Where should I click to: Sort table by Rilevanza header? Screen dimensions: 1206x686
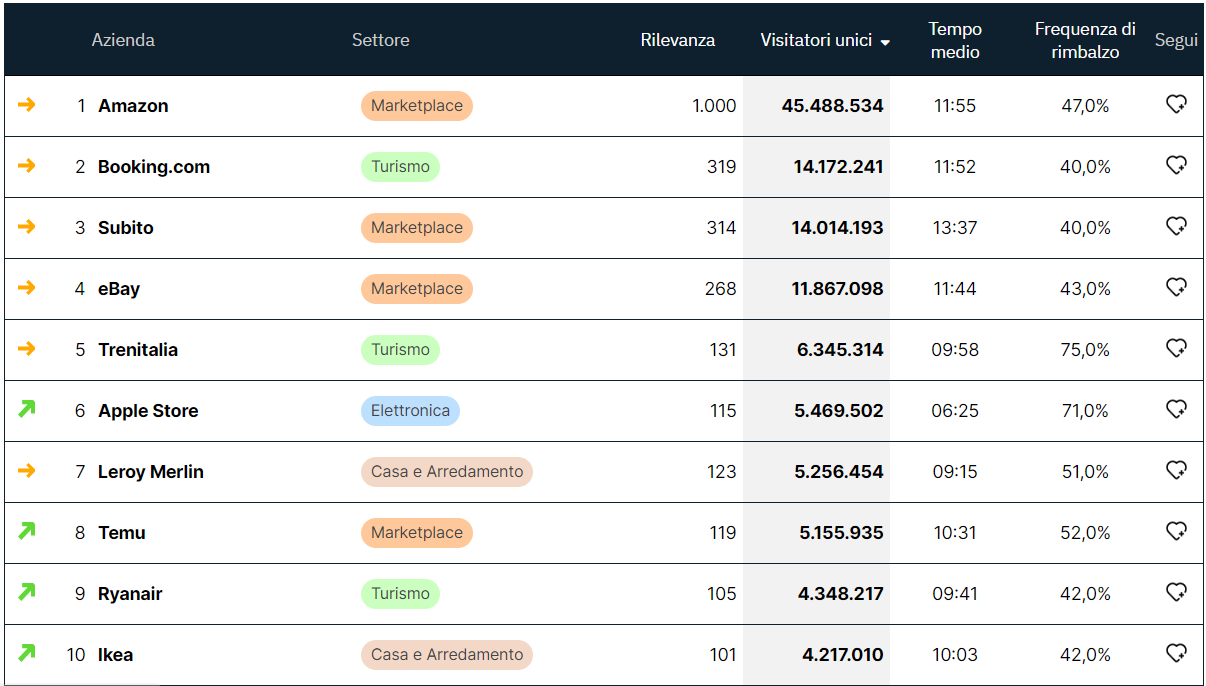(678, 40)
